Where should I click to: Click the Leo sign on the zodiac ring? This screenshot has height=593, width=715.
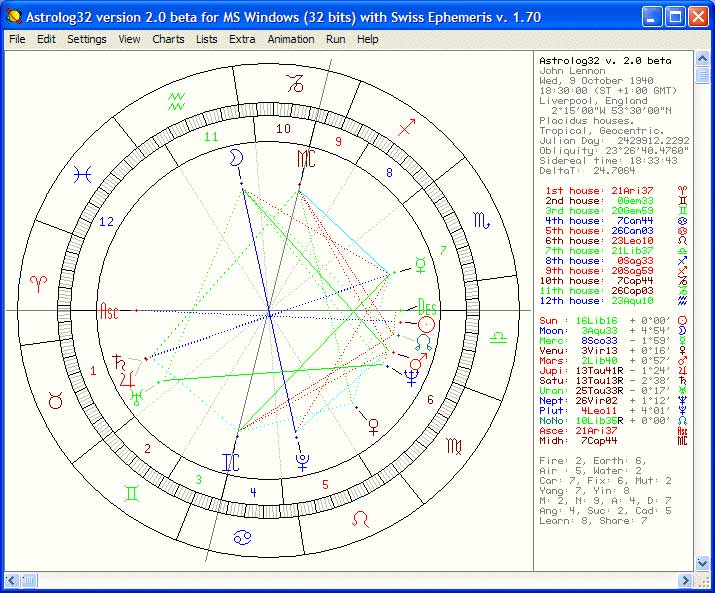coord(360,519)
